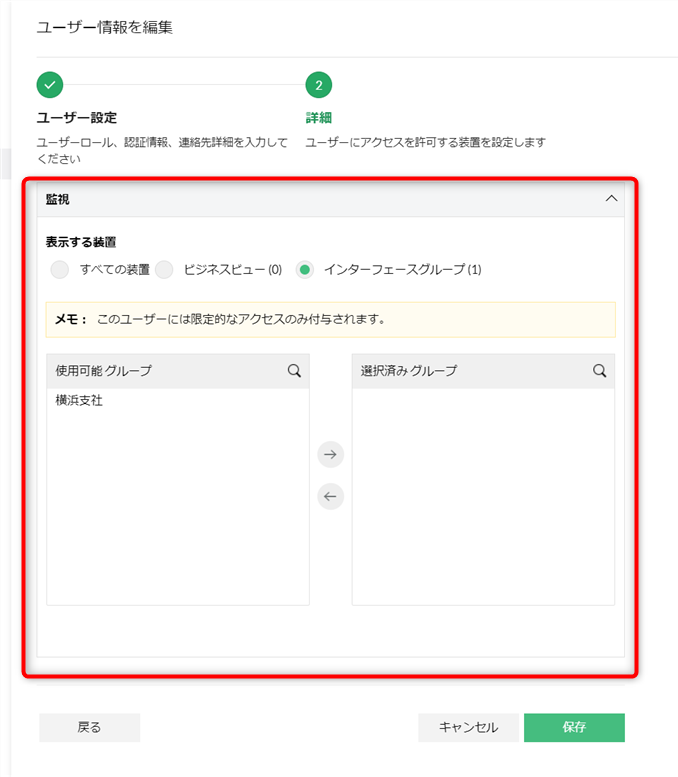
Task: Click the right arrow to add group
Action: point(330,455)
